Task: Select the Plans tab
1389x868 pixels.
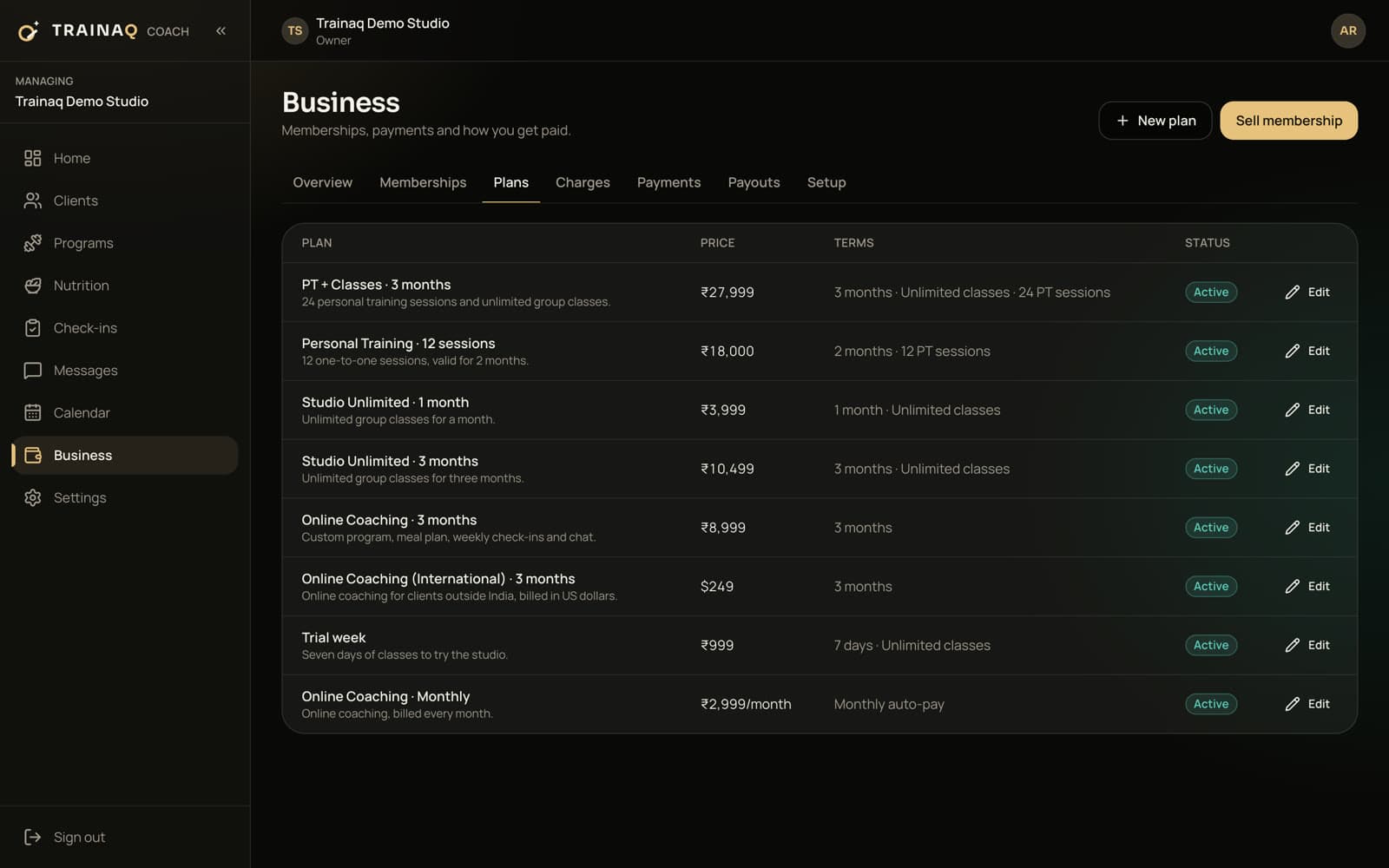Action: pos(510,182)
